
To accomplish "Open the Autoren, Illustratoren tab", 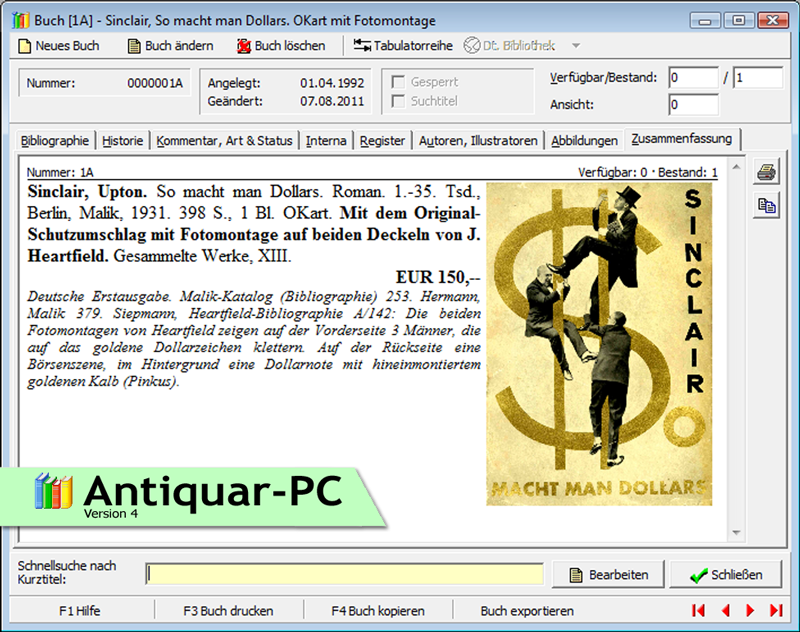I will [x=479, y=141].
